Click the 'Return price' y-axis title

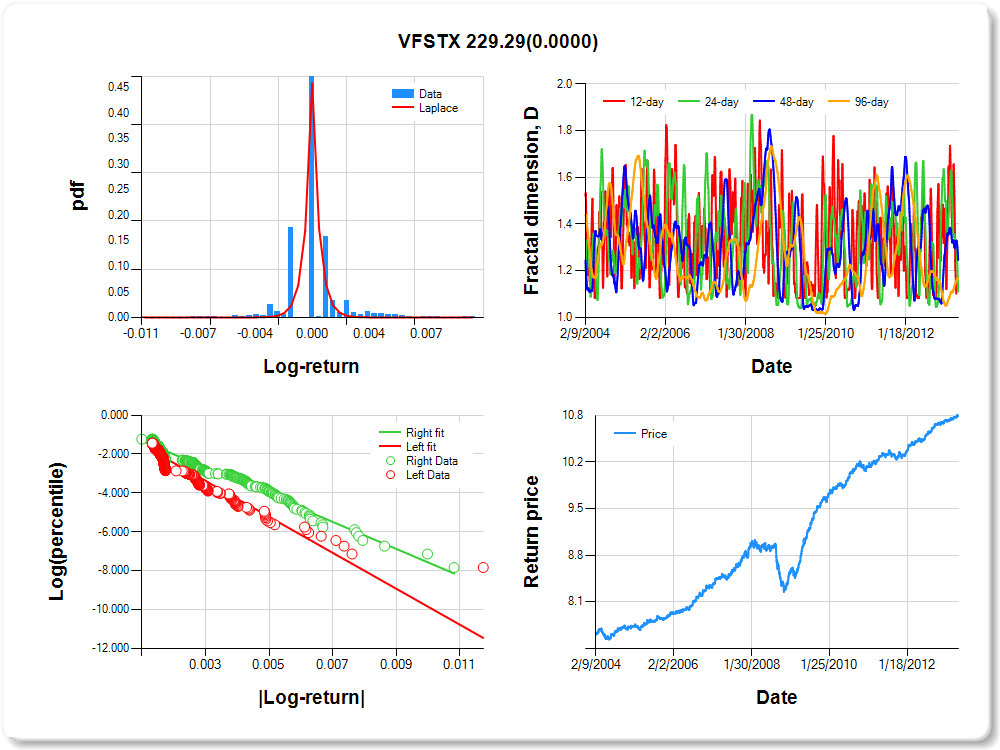531,531
